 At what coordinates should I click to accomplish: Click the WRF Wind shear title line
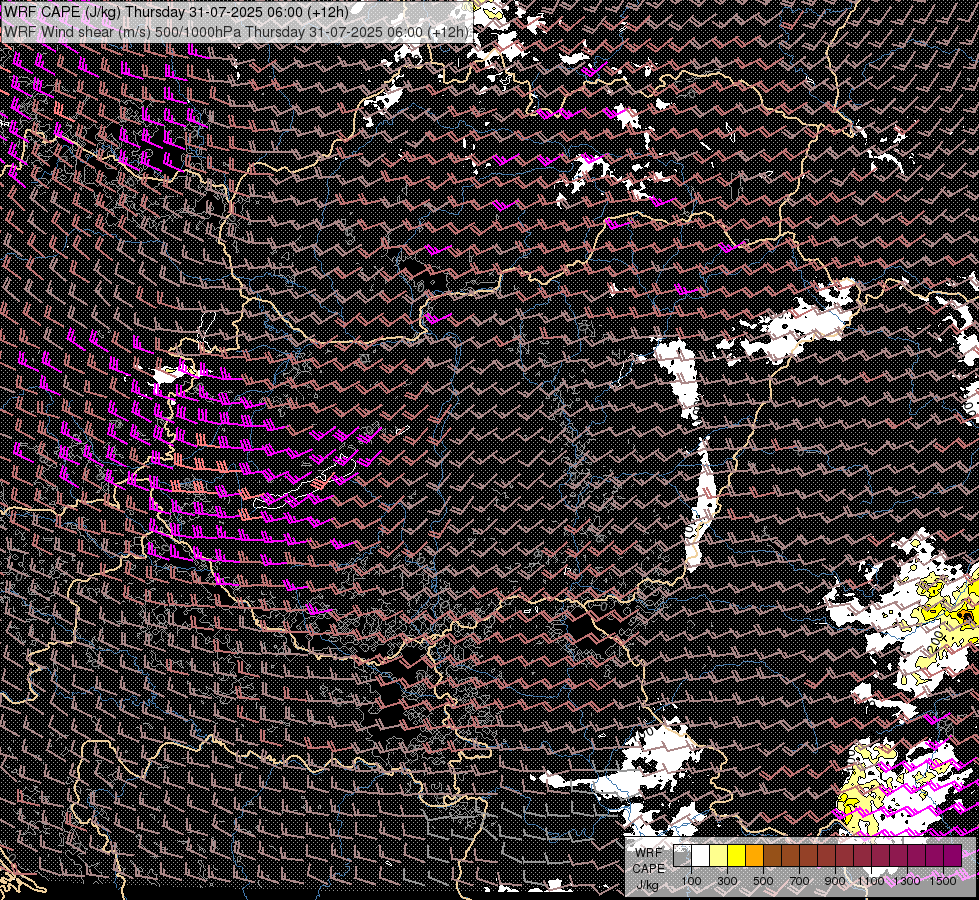click(x=237, y=31)
